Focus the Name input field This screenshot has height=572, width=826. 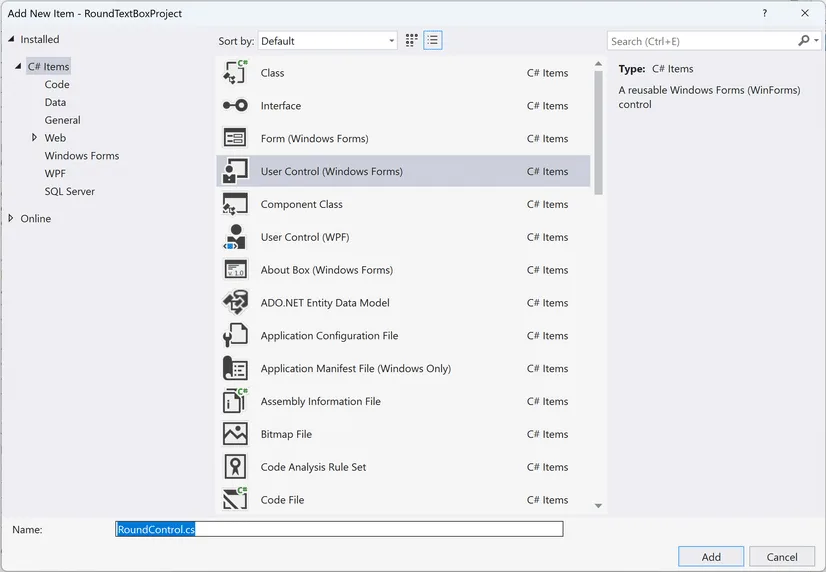(x=339, y=529)
